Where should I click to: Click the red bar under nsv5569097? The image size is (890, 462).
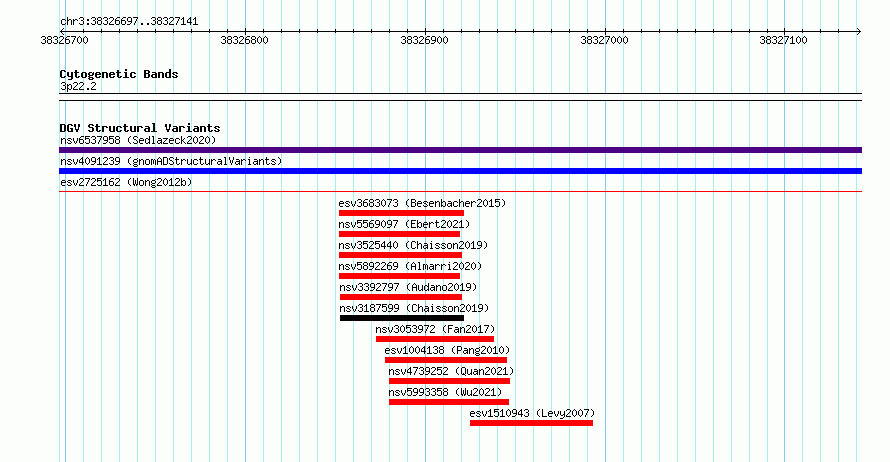(400, 234)
